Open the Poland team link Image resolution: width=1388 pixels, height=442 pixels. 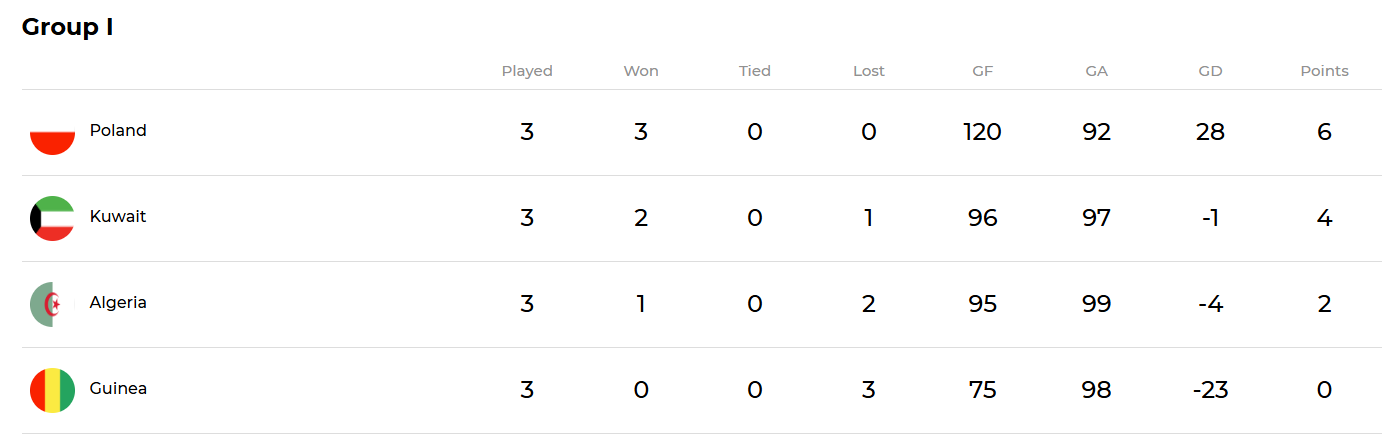tap(118, 131)
